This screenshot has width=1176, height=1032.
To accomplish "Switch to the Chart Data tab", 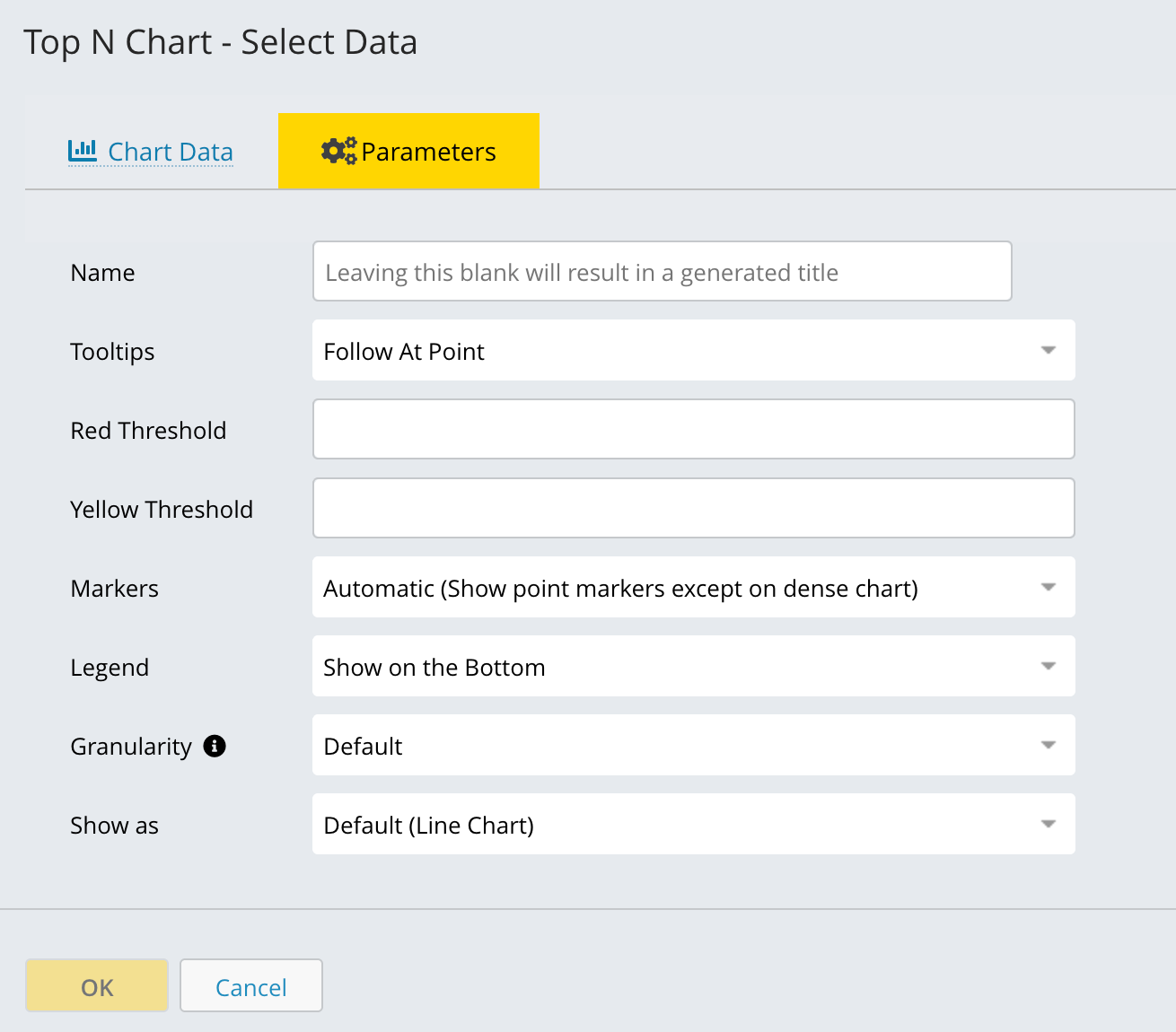I will (170, 152).
